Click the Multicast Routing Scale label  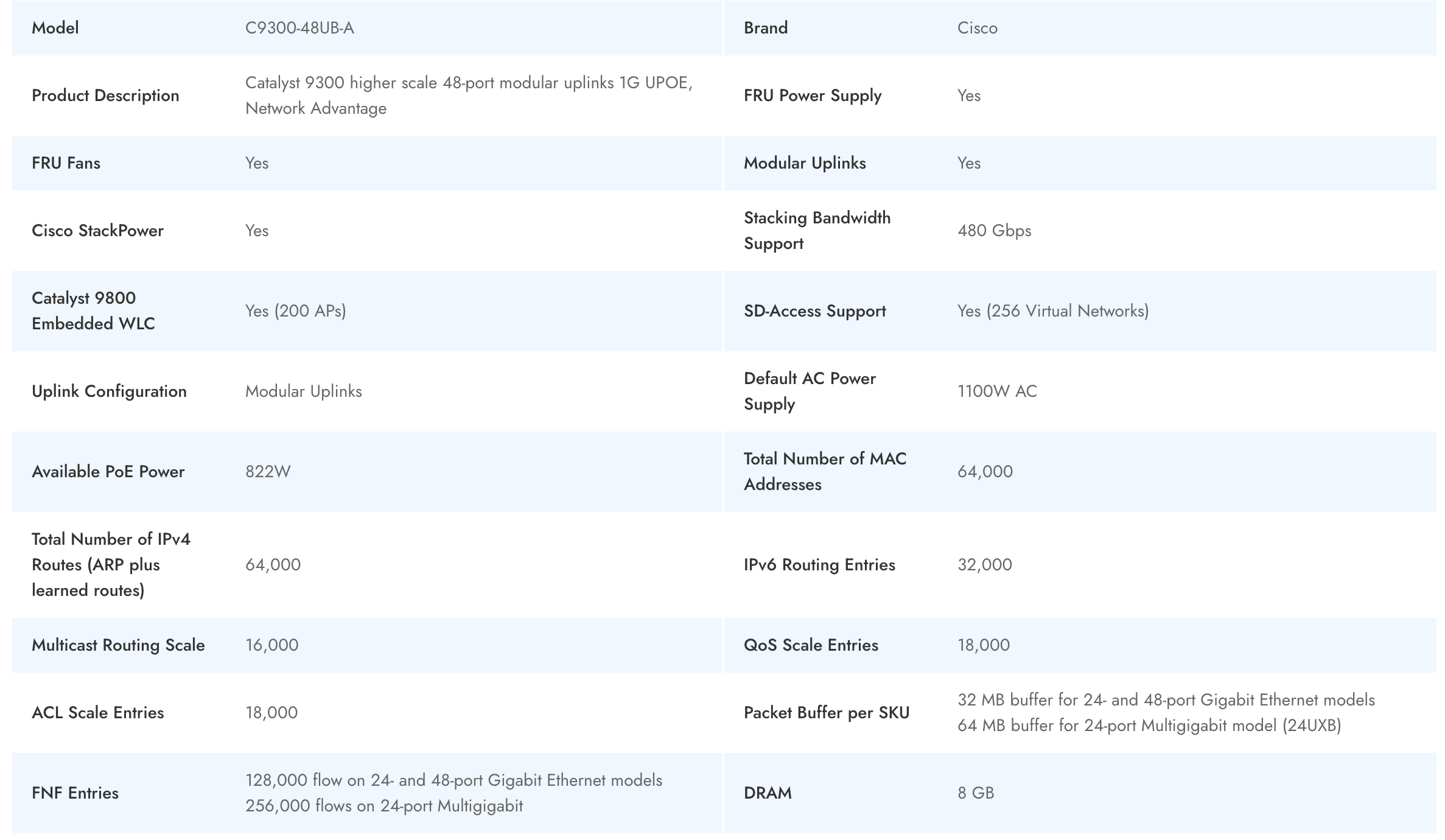[118, 645]
